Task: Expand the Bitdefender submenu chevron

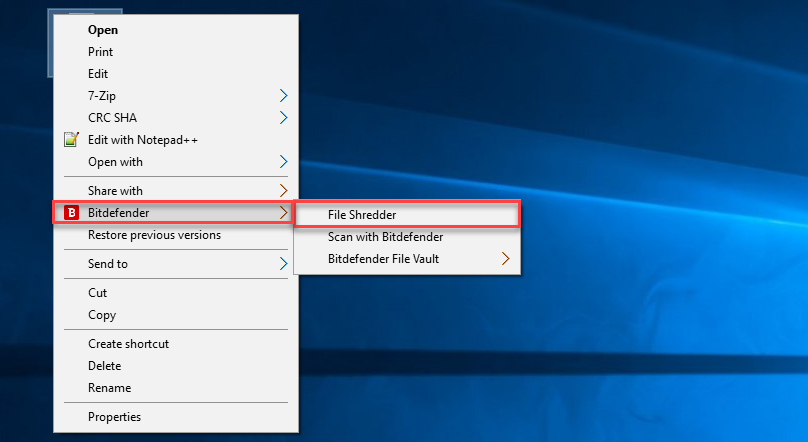Action: (283, 212)
